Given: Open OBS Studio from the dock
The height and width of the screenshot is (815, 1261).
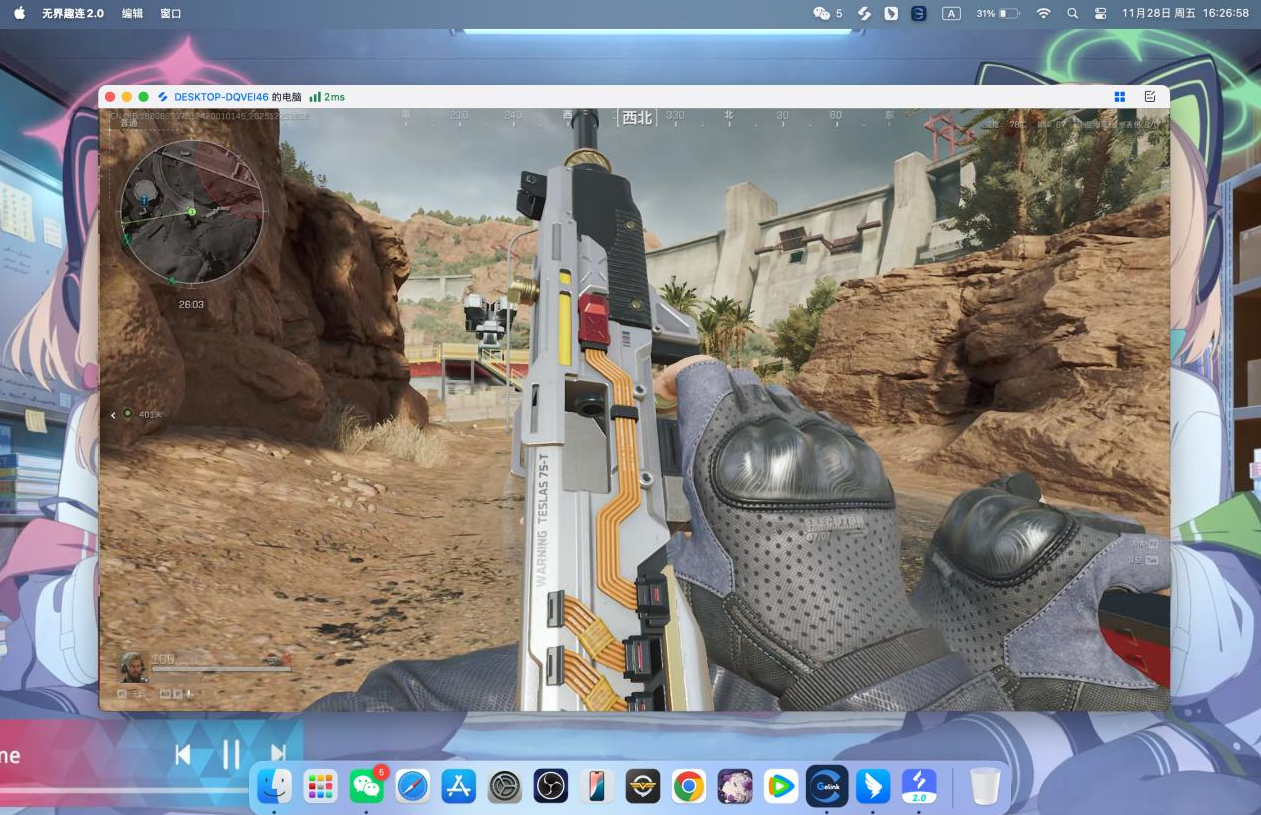Looking at the screenshot, I should (x=550, y=787).
